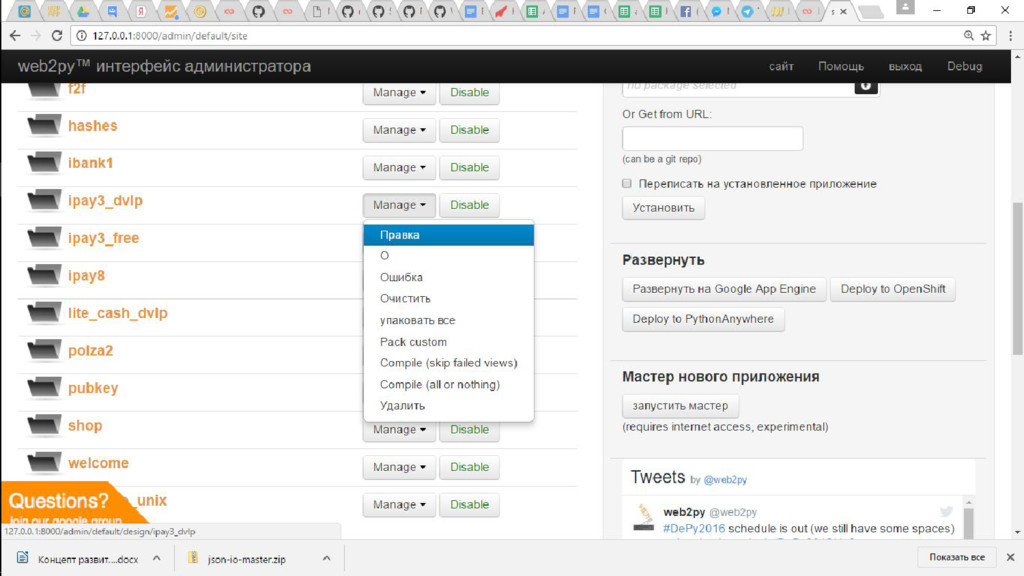This screenshot has width=1024, height=576.
Task: Open the Помощь navigation link
Action: (841, 67)
